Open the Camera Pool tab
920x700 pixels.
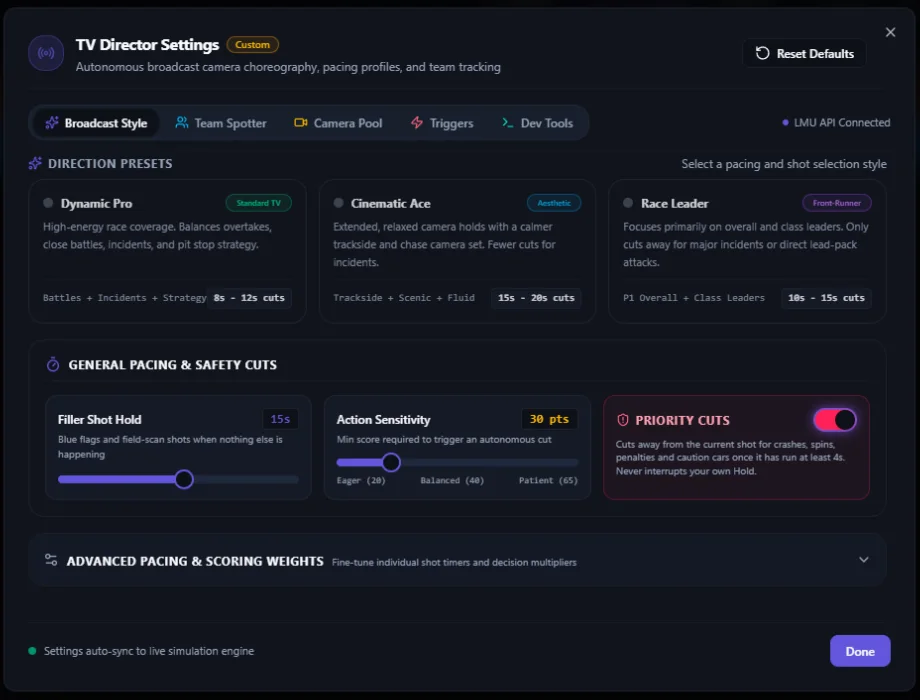tap(338, 123)
